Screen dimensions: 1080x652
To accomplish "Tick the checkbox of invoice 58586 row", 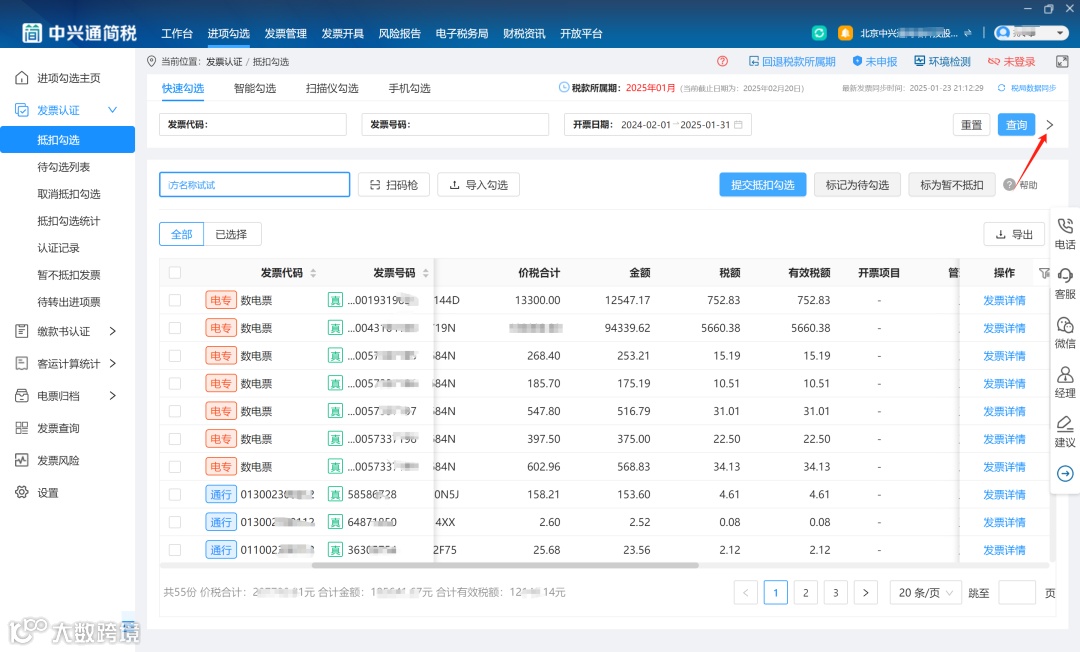I will coord(175,494).
